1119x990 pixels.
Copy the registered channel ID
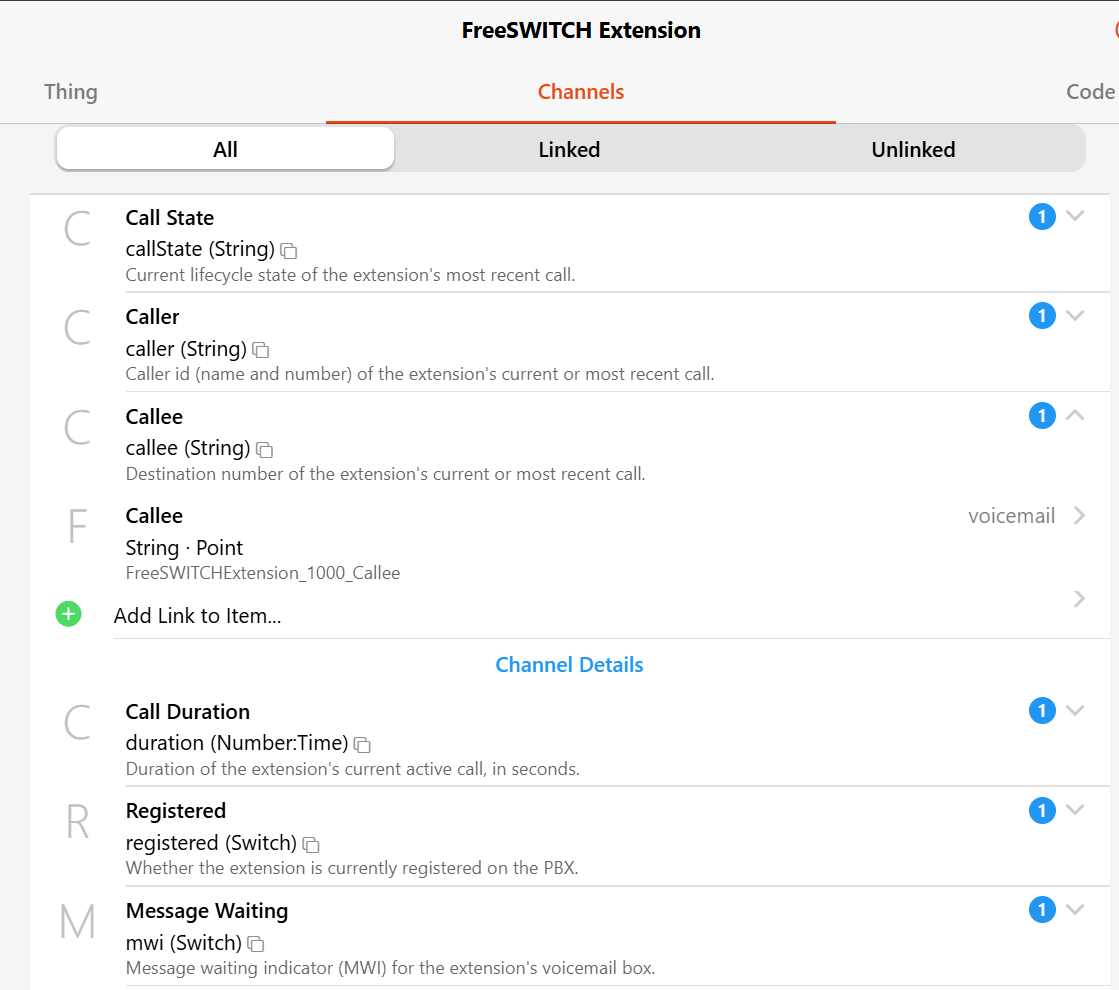311,844
